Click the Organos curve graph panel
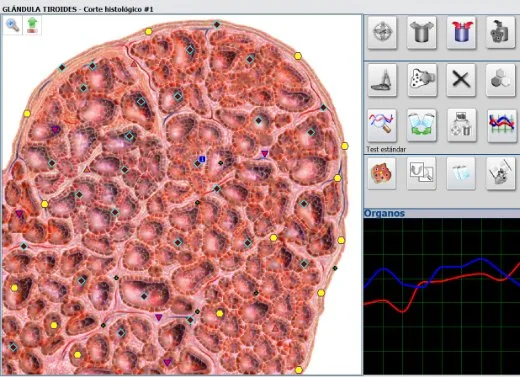 [x=442, y=296]
